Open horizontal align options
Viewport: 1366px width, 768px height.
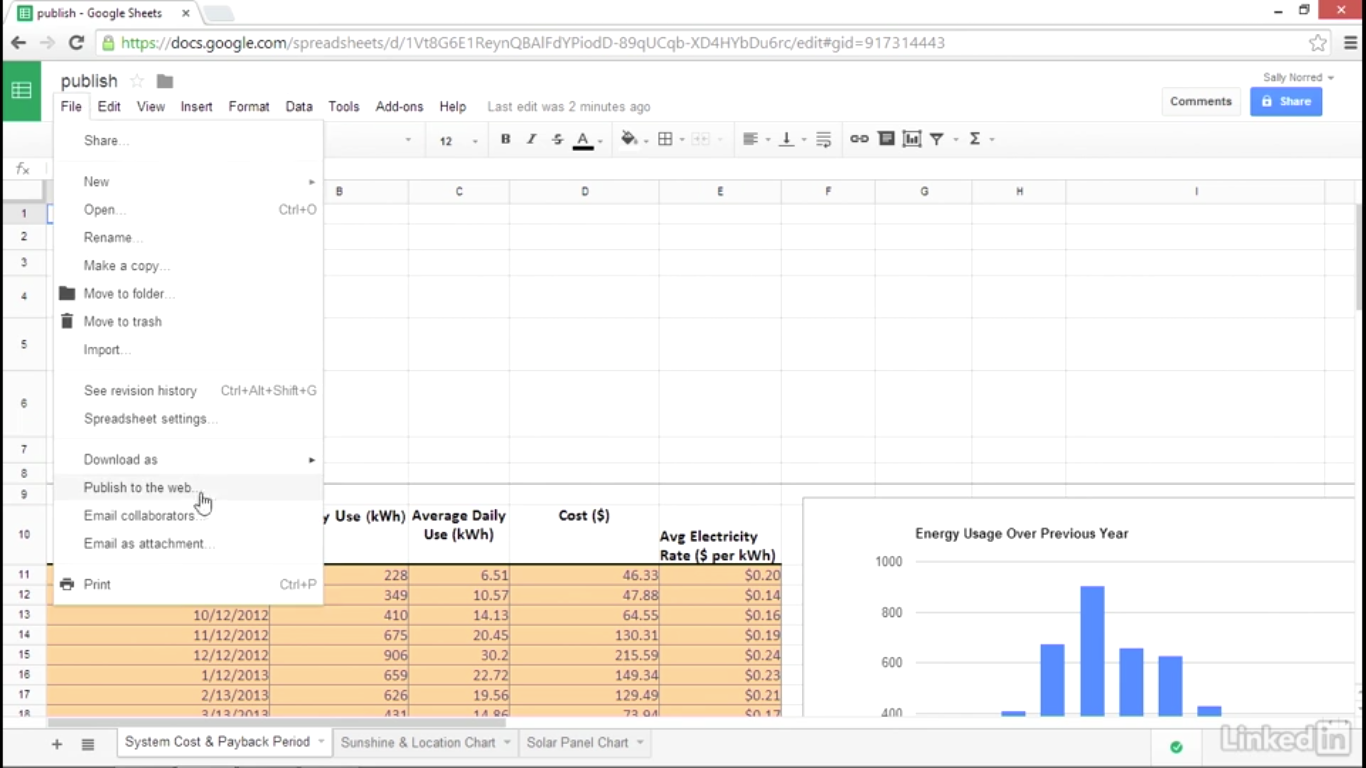click(x=750, y=139)
